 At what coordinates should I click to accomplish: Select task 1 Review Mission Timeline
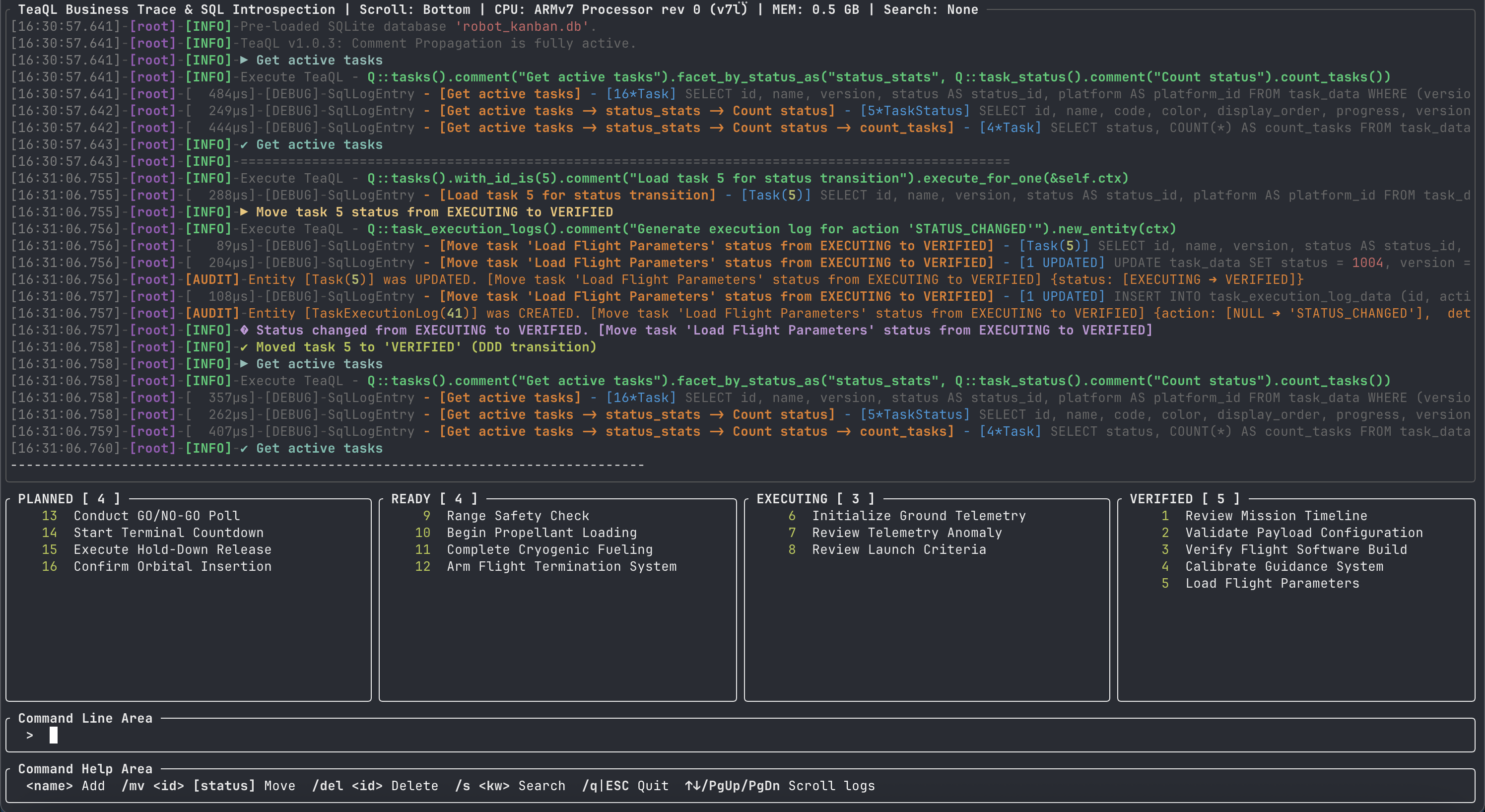(1264, 516)
